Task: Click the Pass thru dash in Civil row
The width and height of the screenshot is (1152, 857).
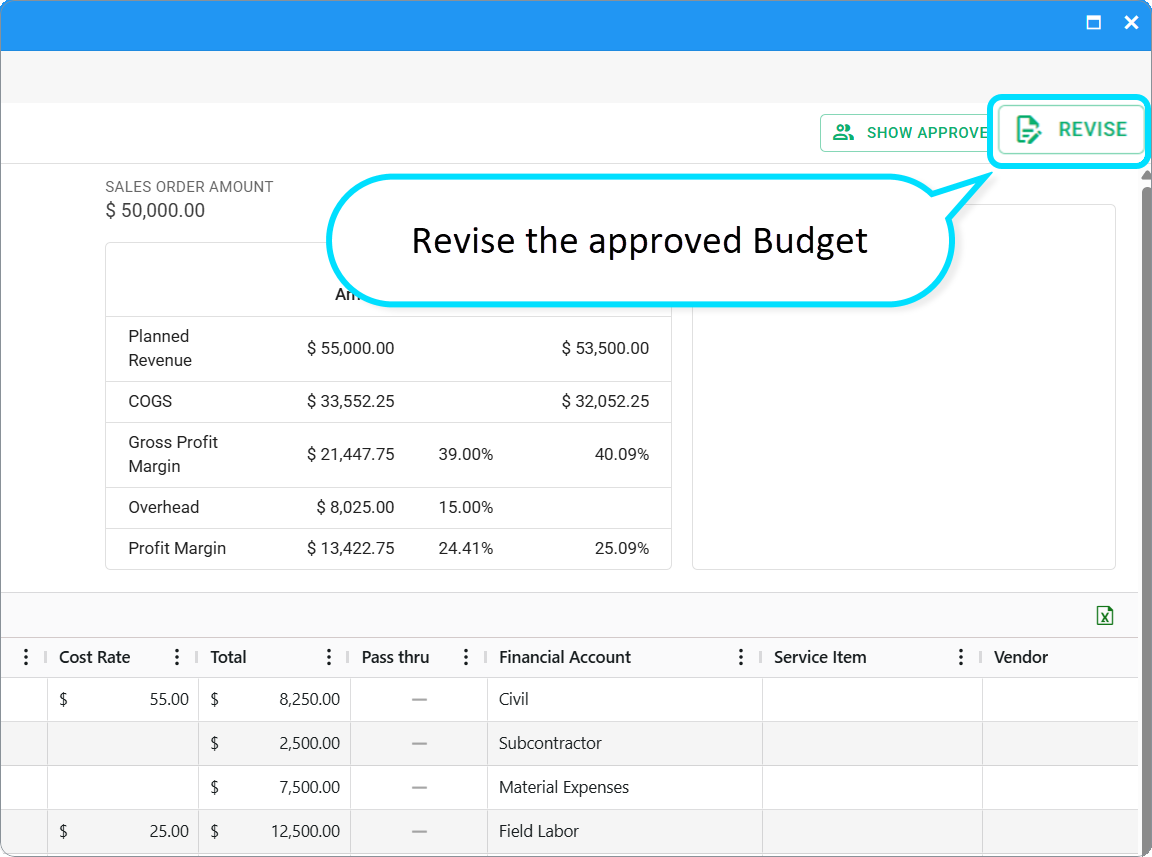Action: pyautogui.click(x=420, y=700)
